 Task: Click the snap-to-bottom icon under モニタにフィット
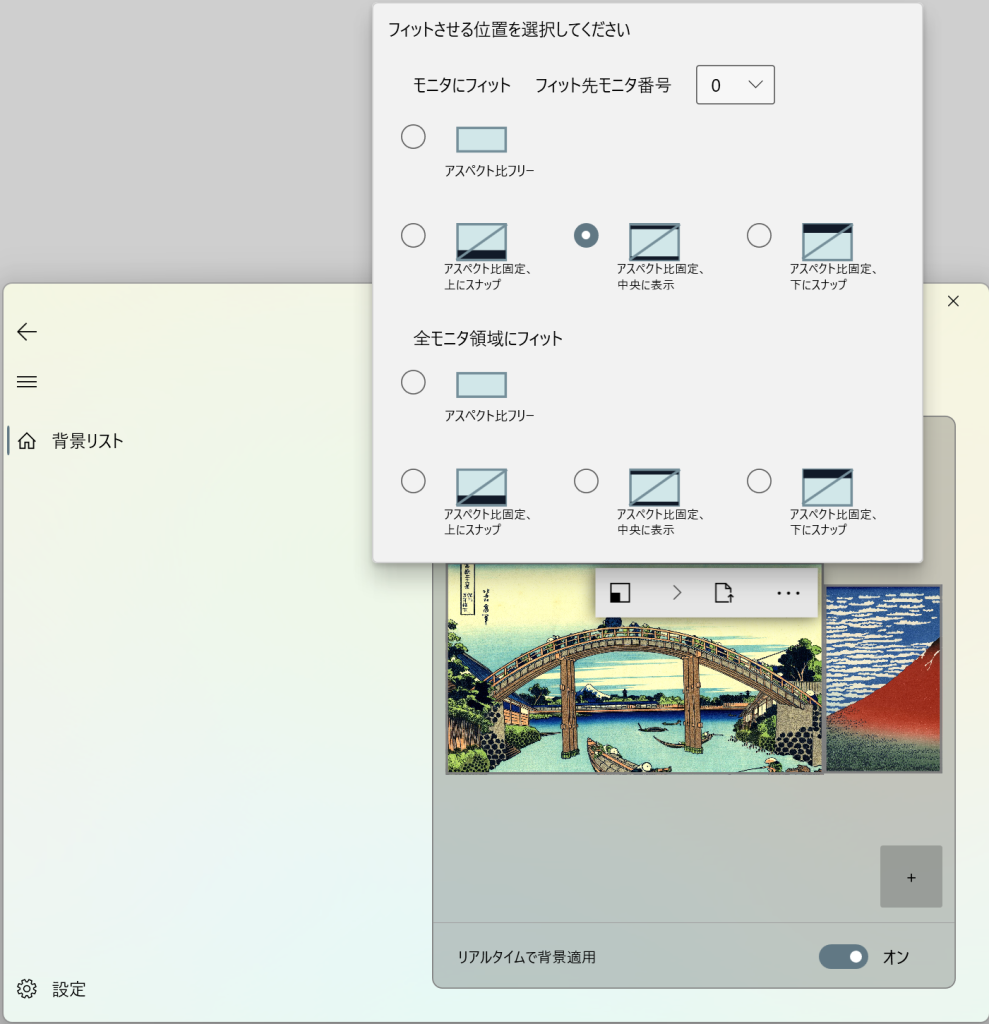pyautogui.click(x=828, y=242)
